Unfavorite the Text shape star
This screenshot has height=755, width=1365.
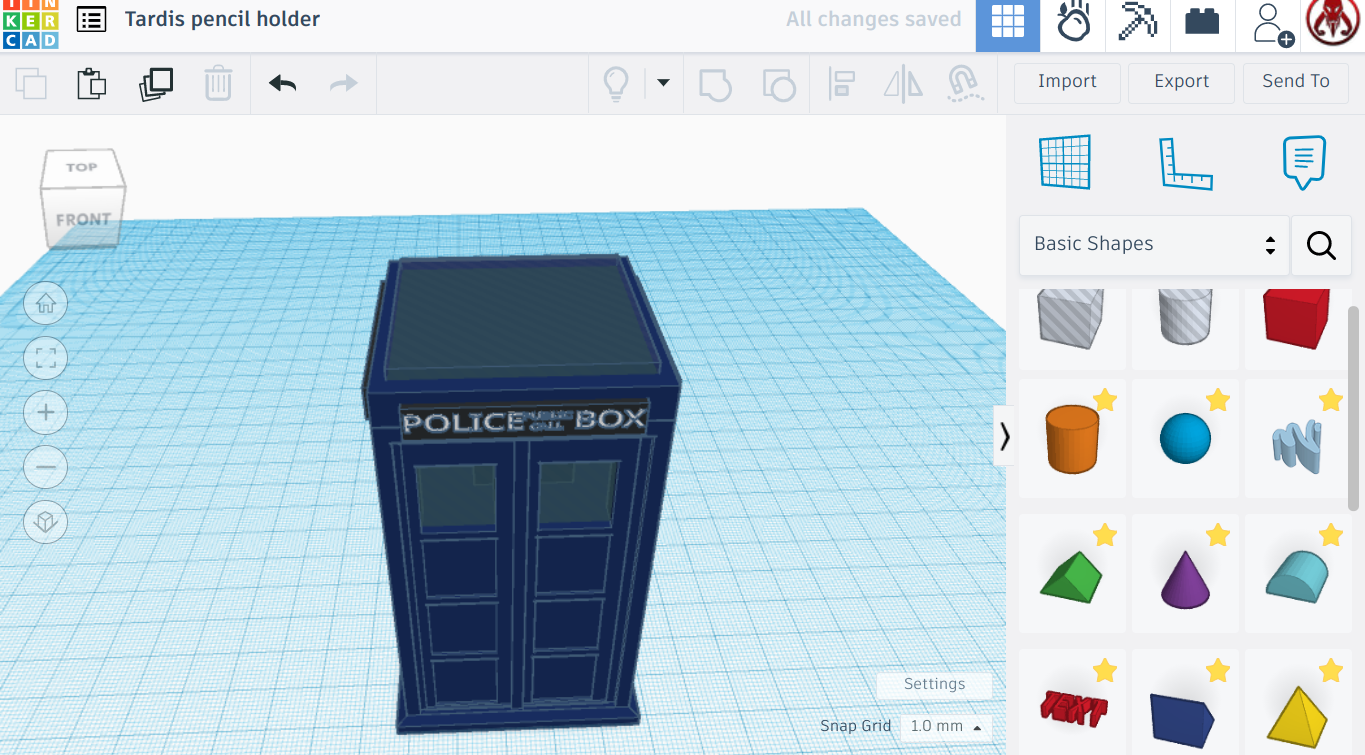(x=1105, y=670)
